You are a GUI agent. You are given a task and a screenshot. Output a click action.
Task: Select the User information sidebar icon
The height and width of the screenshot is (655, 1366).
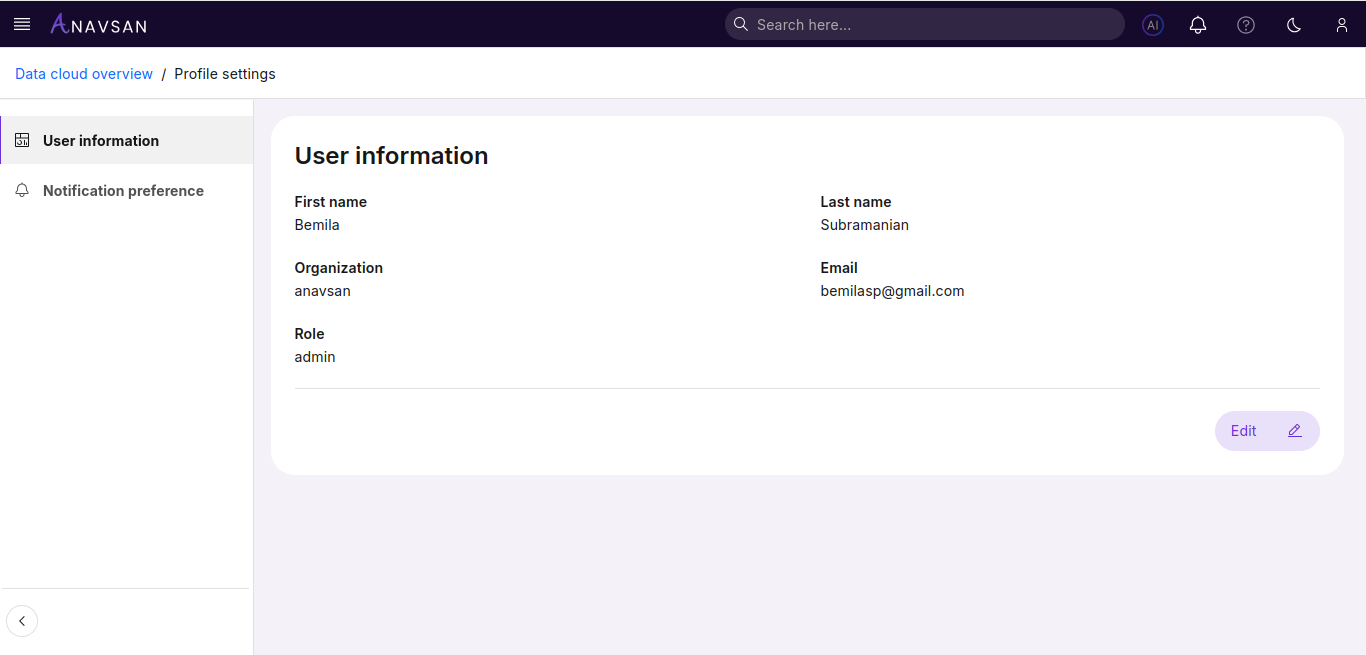[x=22, y=140]
